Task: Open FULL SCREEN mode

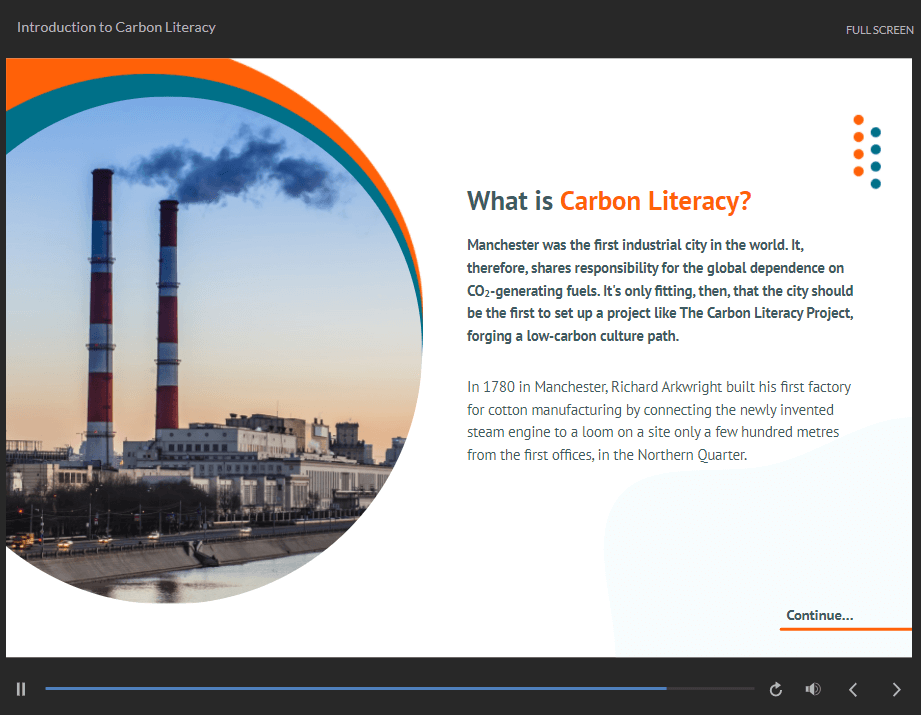Action: pos(879,30)
